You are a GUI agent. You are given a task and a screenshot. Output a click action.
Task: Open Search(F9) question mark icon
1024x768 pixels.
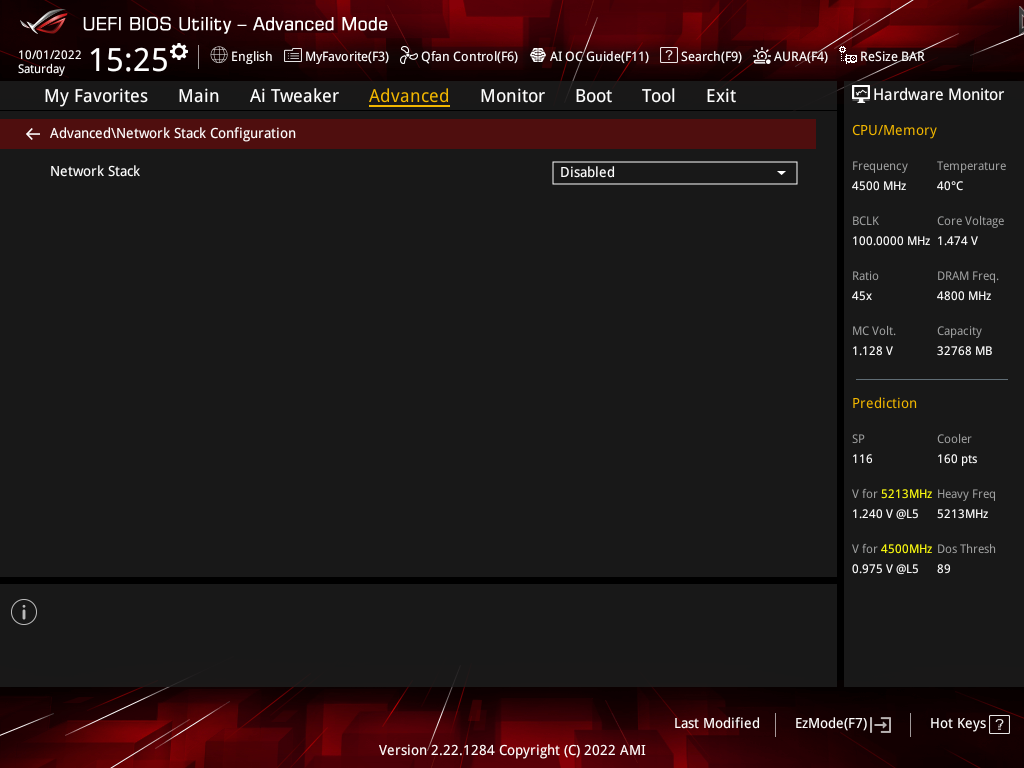tap(669, 56)
